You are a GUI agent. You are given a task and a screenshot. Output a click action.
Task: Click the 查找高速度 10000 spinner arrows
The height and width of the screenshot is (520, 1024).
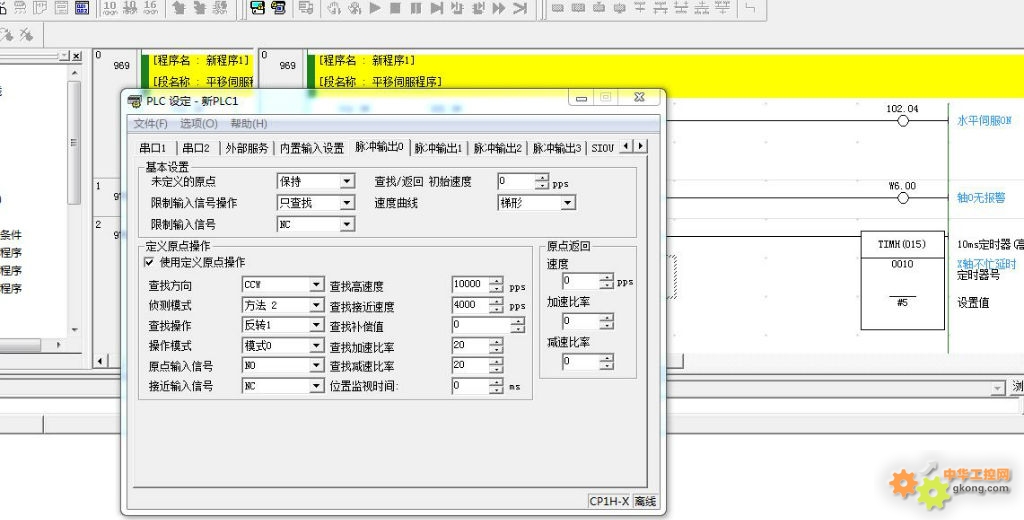click(x=497, y=285)
